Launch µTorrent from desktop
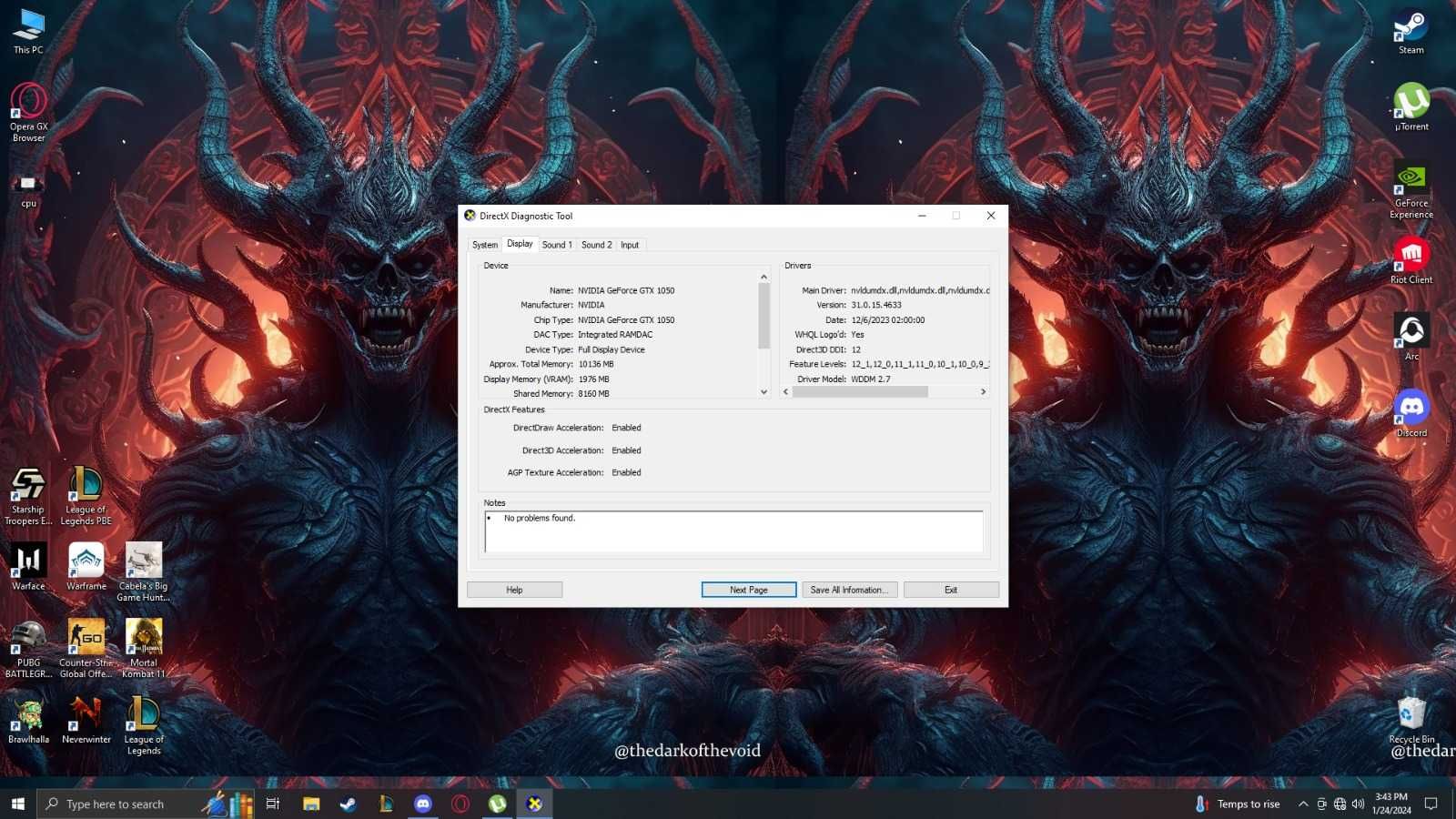The image size is (1456, 819). point(1411,107)
